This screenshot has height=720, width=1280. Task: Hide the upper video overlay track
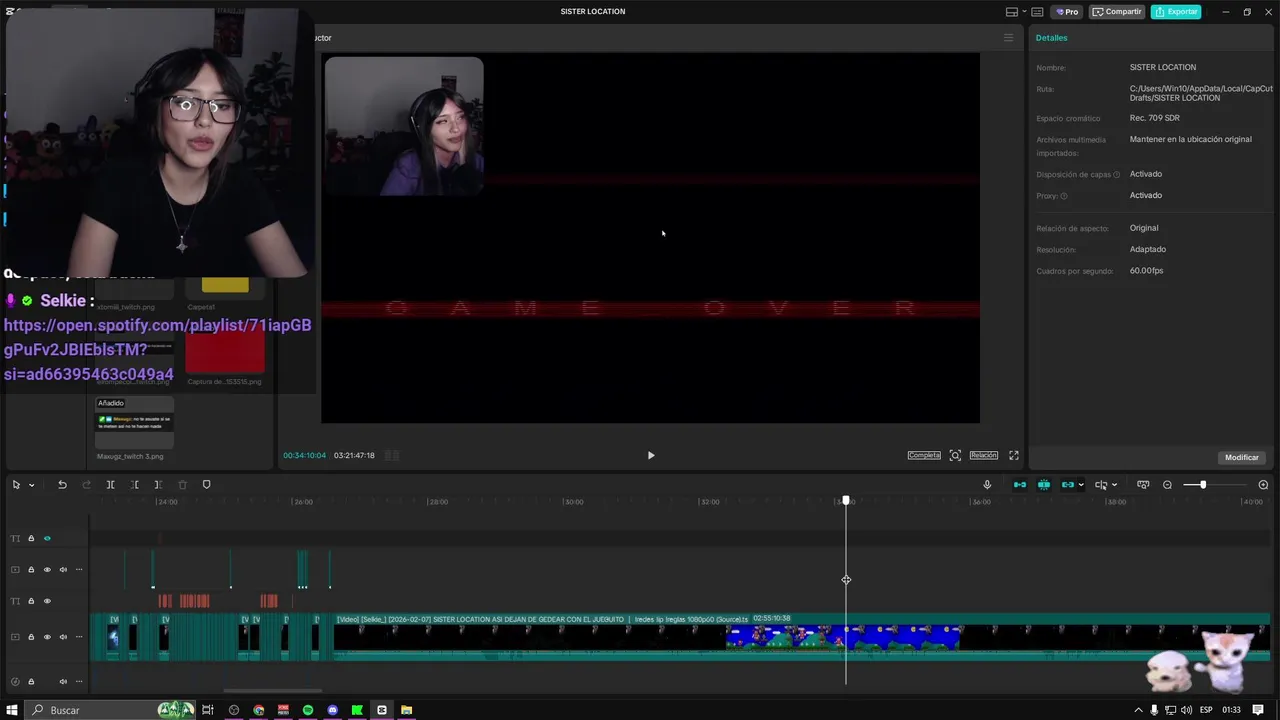tap(47, 570)
